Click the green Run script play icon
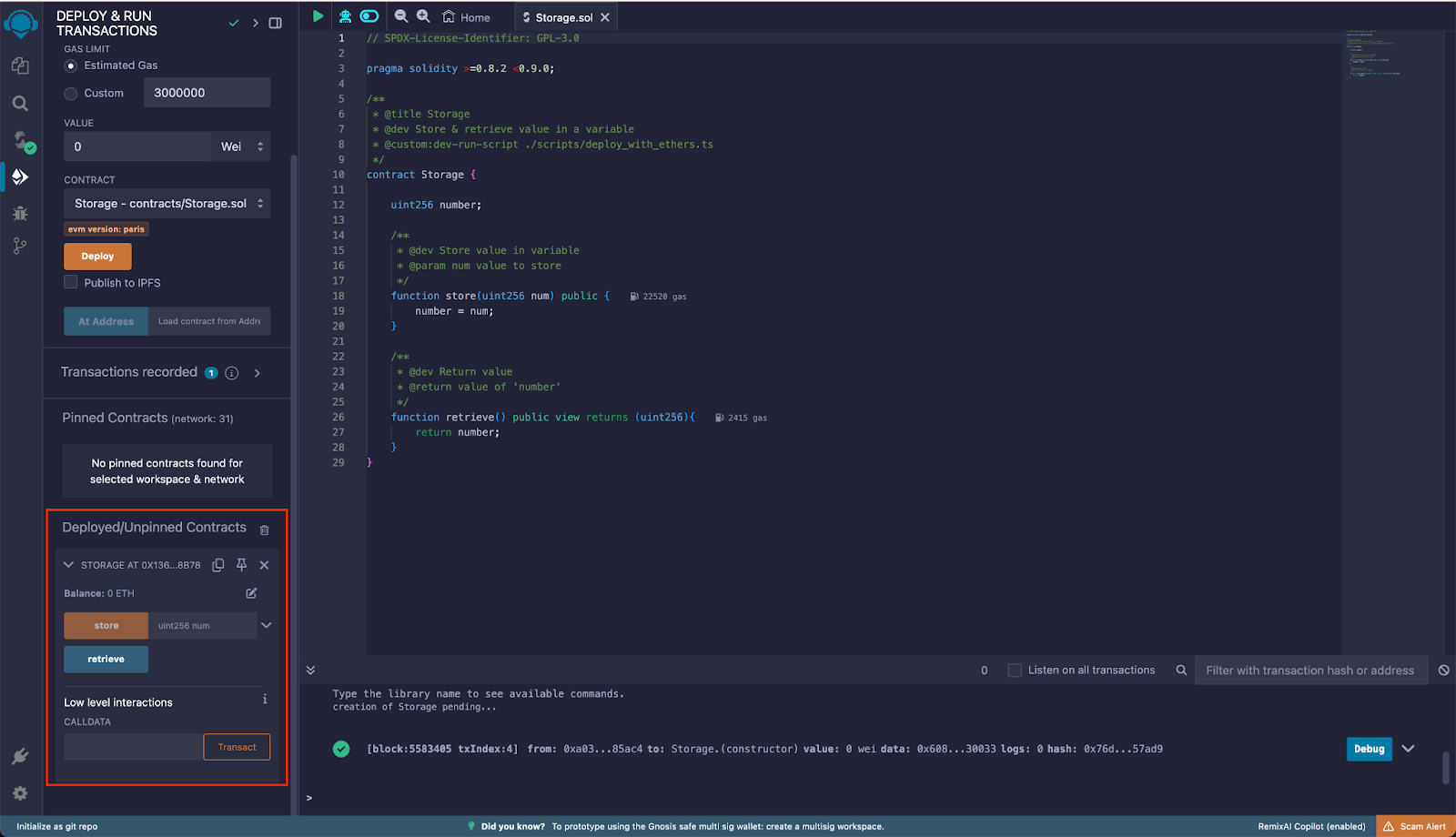The height and width of the screenshot is (837, 1456). [318, 16]
